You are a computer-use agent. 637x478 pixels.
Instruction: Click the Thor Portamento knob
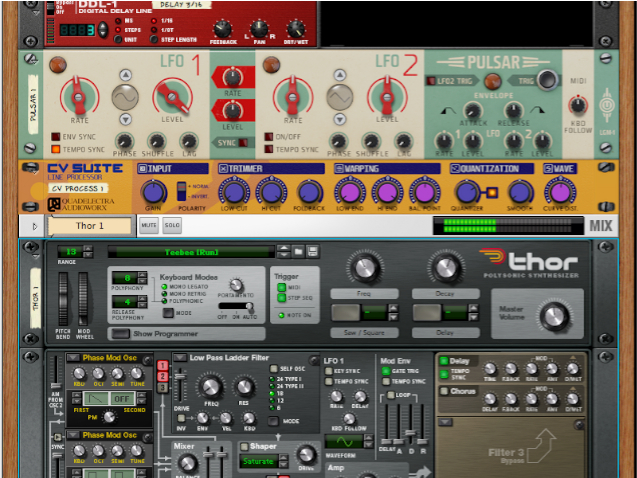237,286
